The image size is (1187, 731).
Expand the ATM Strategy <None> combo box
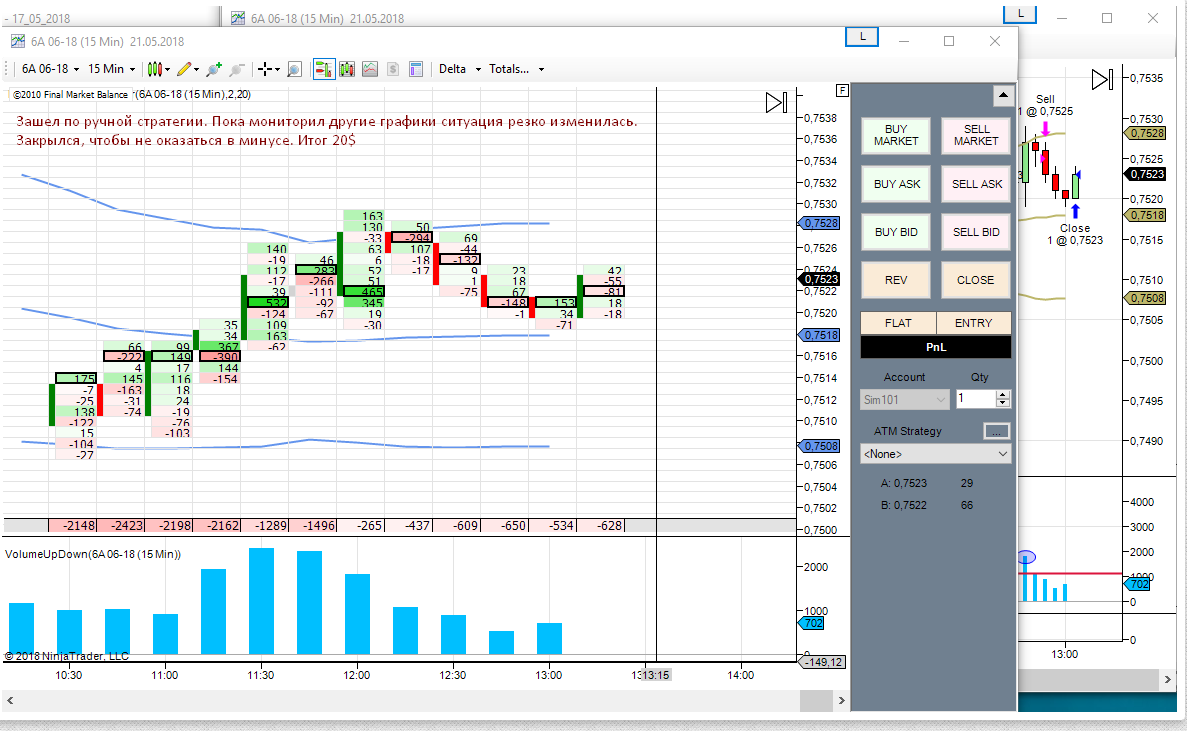tap(935, 454)
